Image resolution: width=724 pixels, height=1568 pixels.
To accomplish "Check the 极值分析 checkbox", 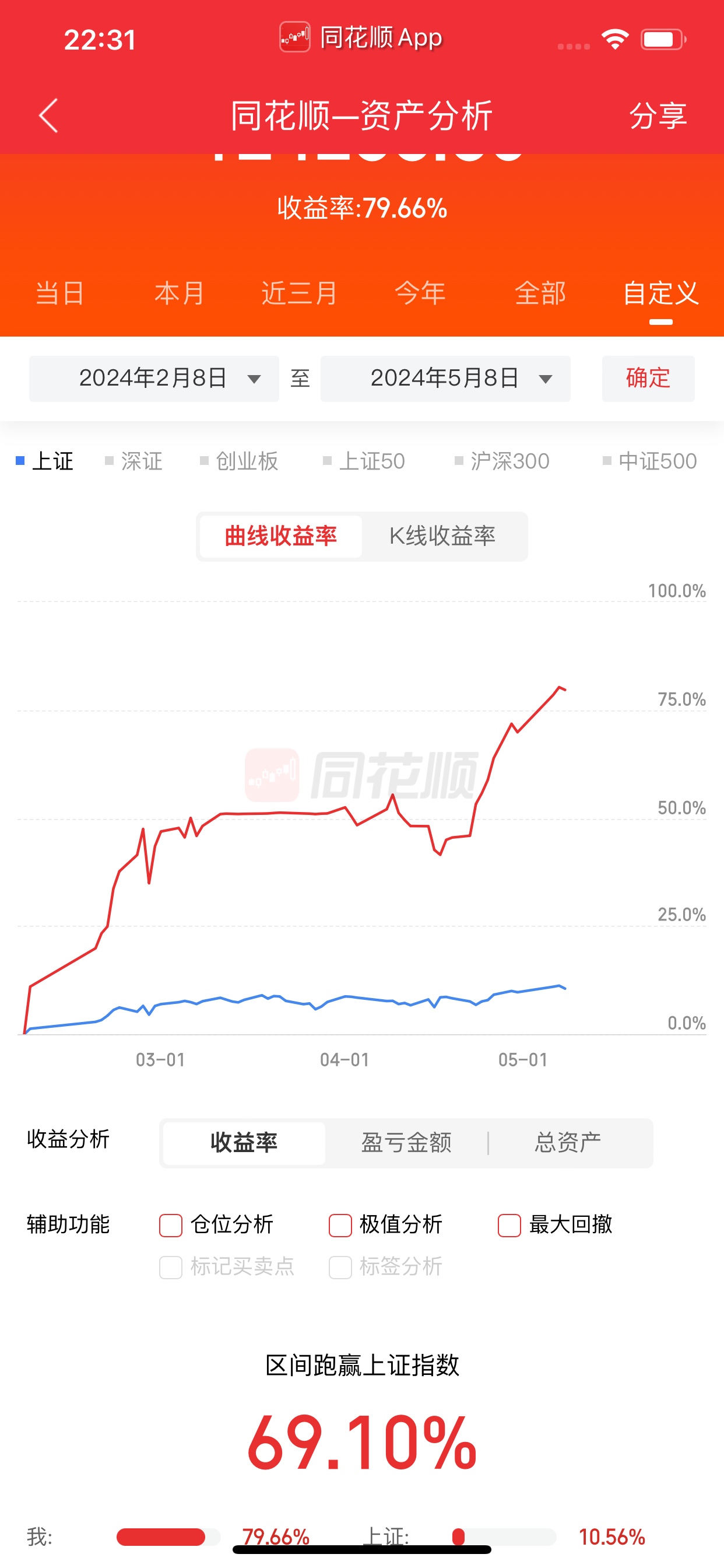I will pyautogui.click(x=340, y=1226).
